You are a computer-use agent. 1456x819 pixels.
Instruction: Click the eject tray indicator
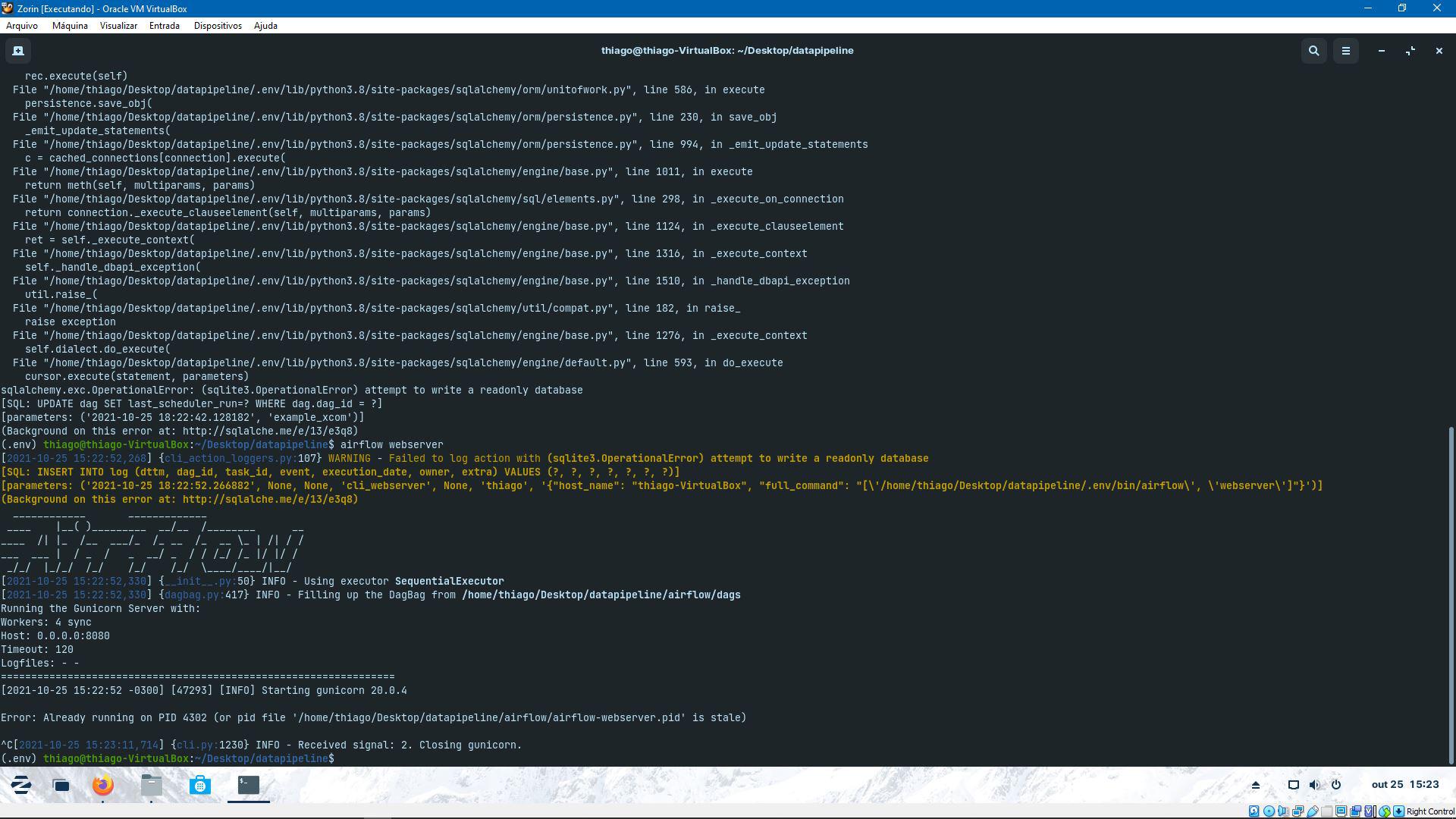[1256, 785]
